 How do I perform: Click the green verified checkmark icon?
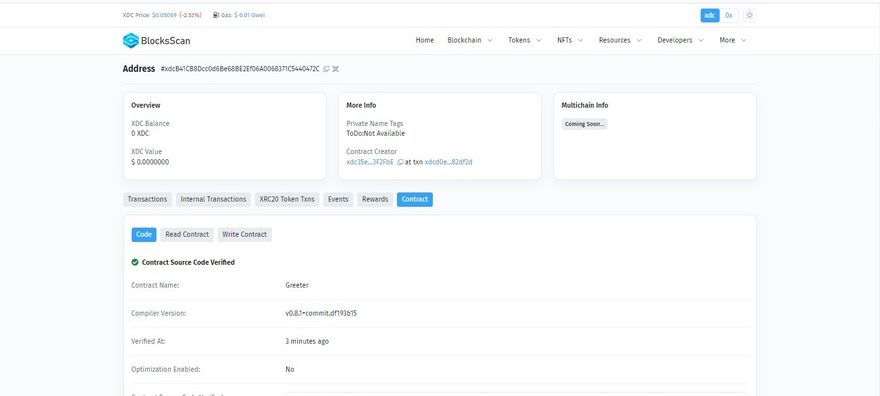(135, 262)
